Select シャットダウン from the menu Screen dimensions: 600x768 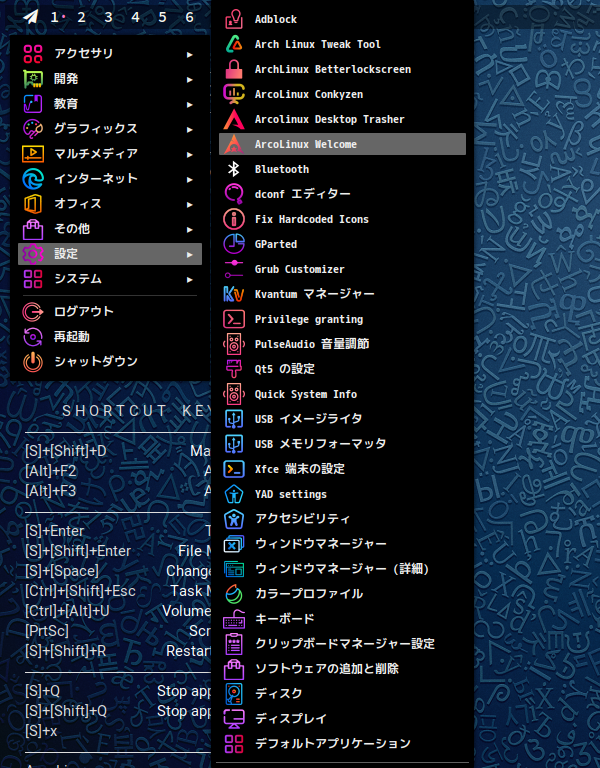coord(110,361)
